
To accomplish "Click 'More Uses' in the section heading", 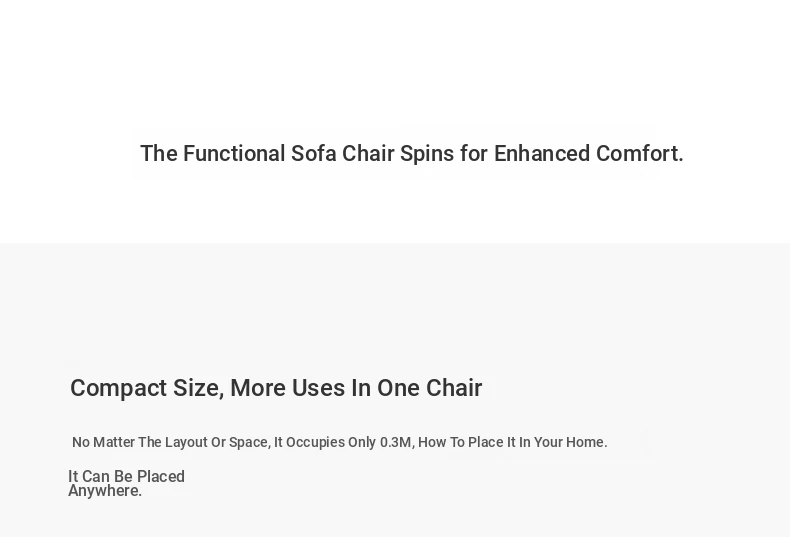I will (x=287, y=388).
